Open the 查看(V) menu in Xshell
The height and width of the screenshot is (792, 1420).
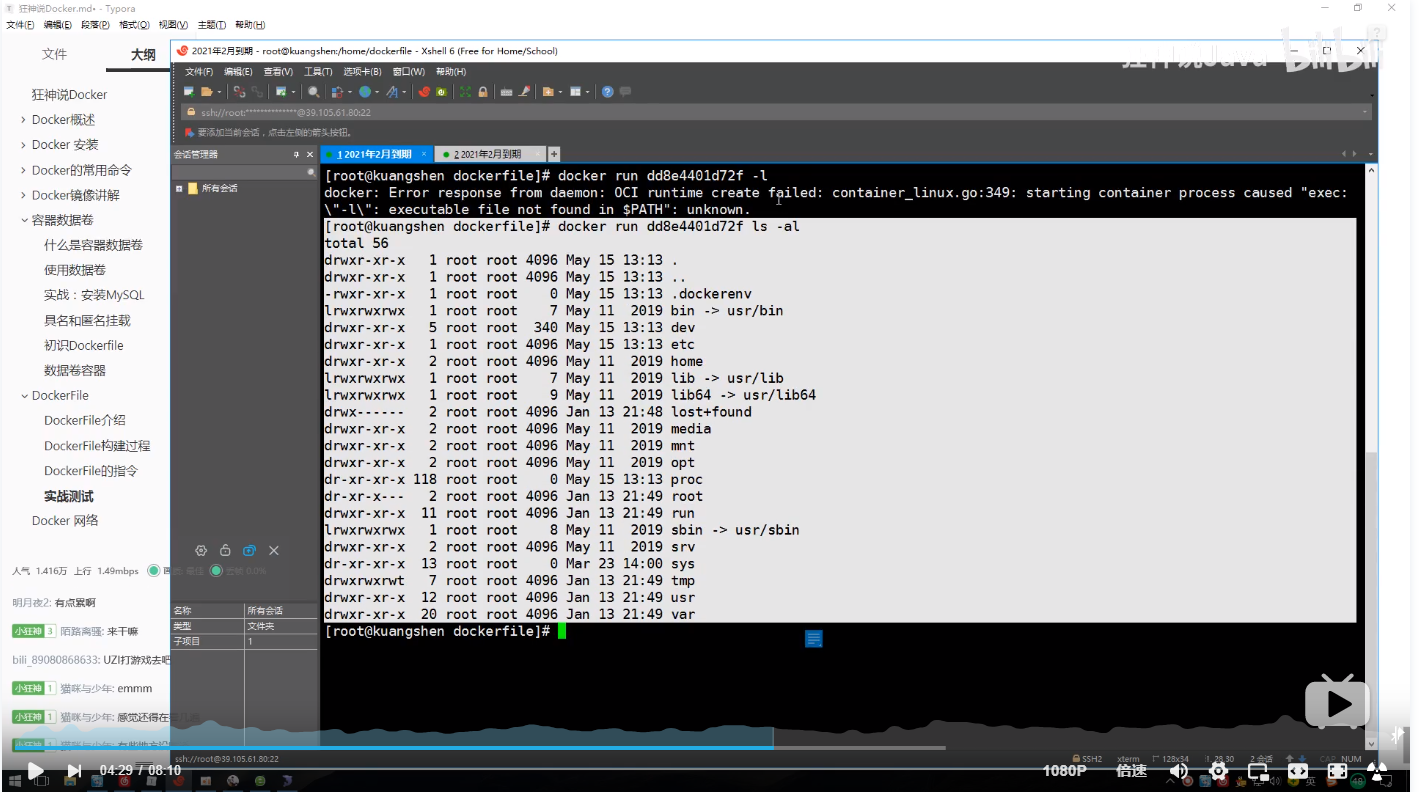pos(278,71)
